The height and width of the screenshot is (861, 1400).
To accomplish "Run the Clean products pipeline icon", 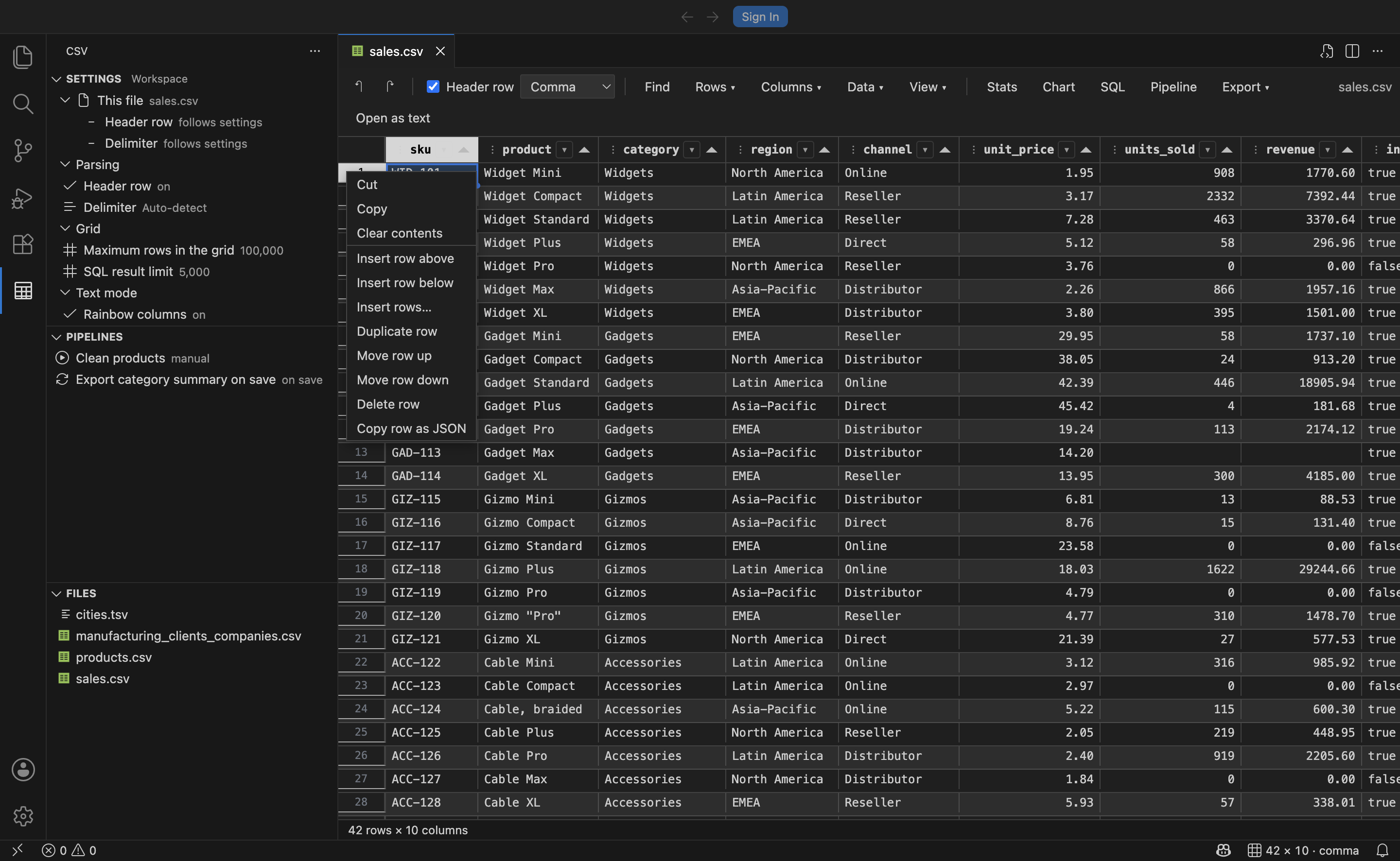I will pos(62,358).
